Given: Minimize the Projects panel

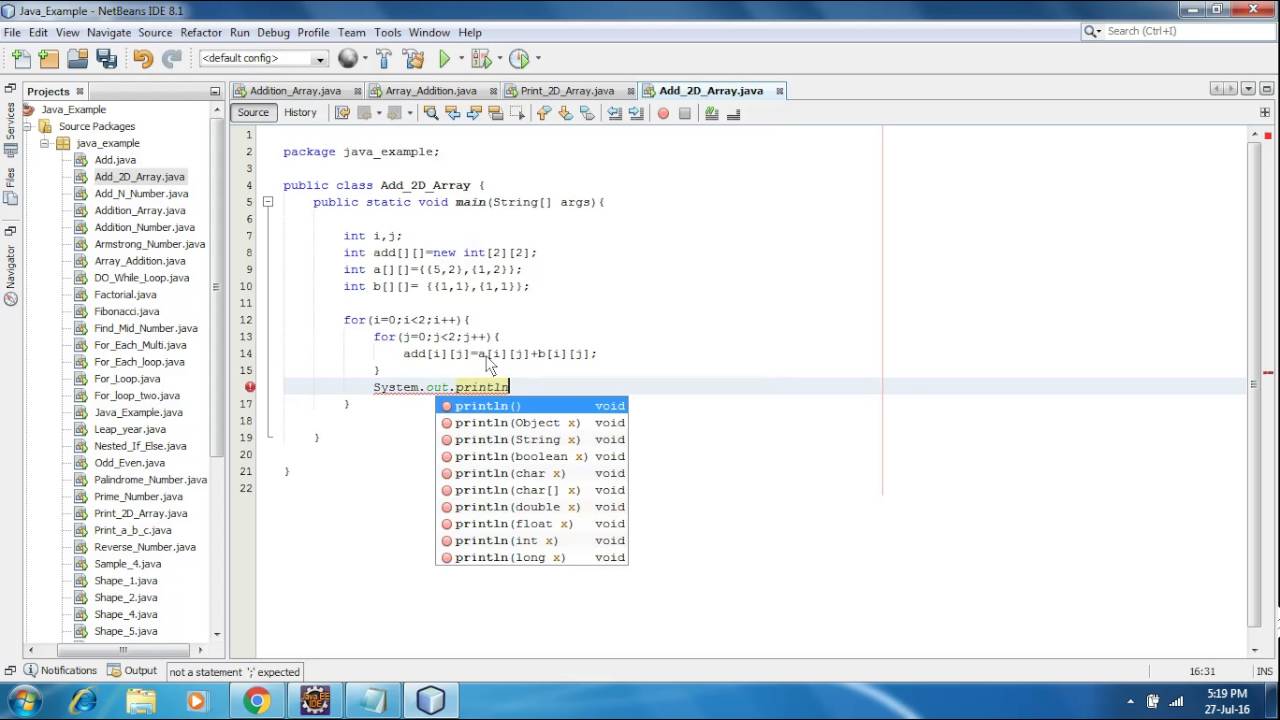Looking at the screenshot, I should tap(215, 91).
